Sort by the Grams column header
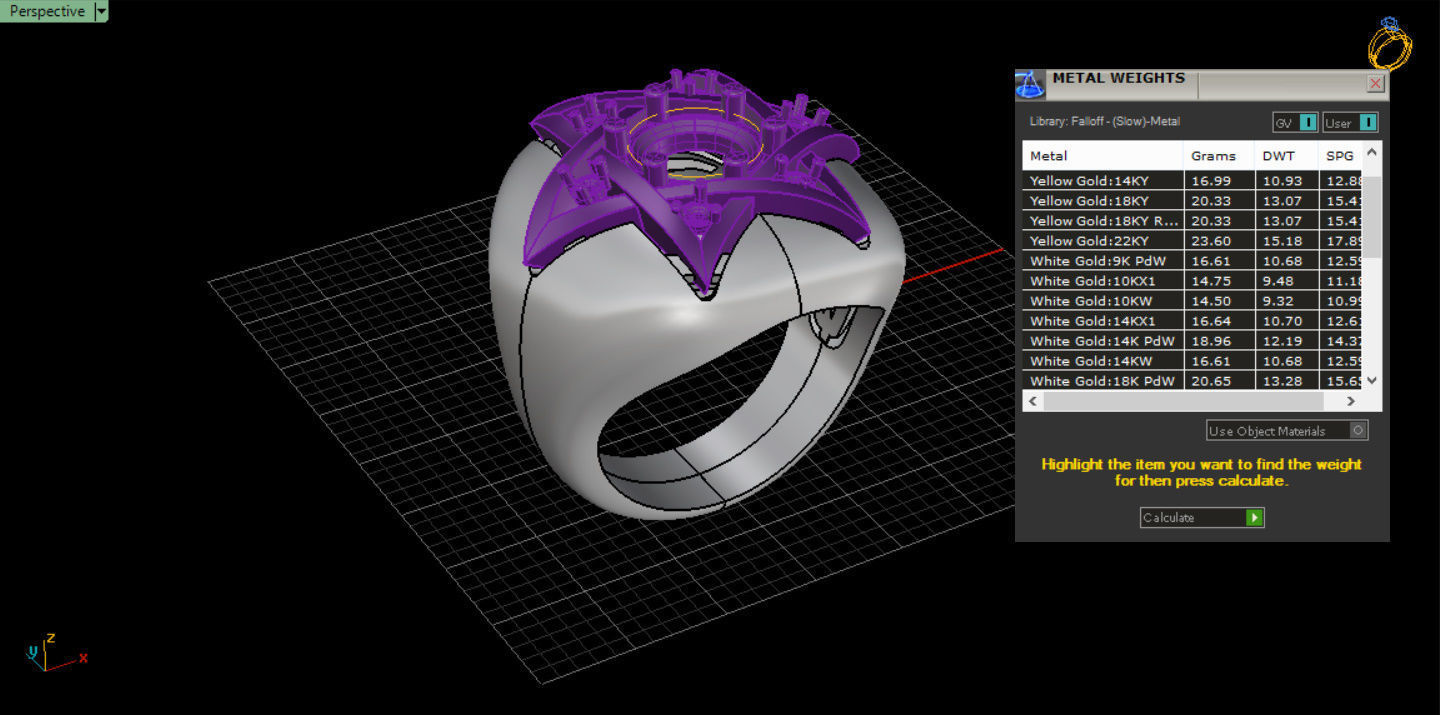 pyautogui.click(x=1220, y=156)
